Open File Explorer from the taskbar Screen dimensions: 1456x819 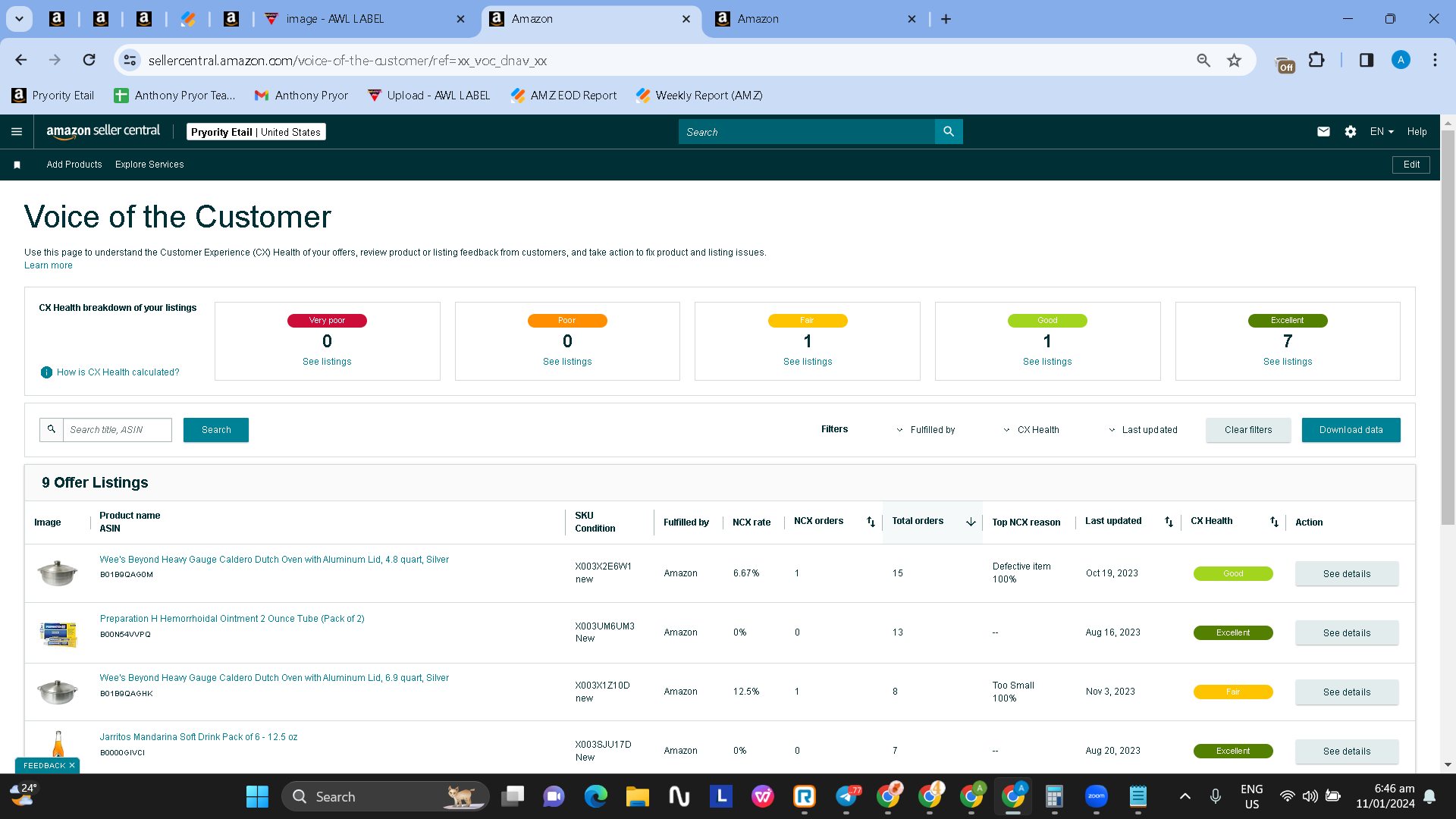638,796
